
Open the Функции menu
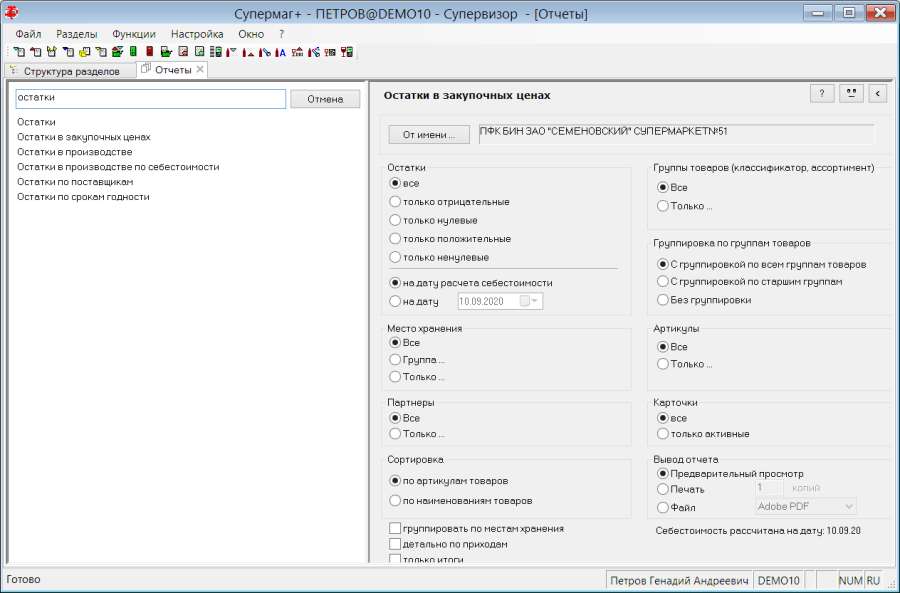pos(134,34)
